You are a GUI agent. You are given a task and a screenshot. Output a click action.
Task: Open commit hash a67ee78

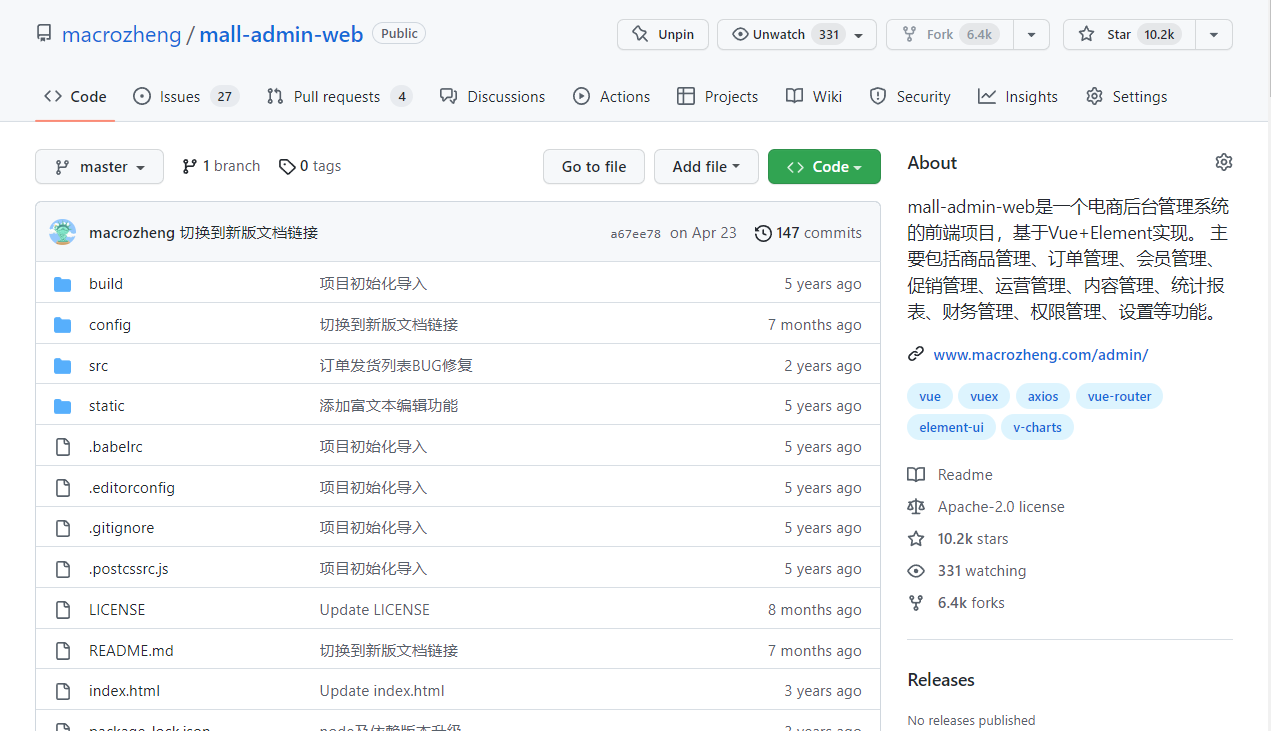pos(636,234)
